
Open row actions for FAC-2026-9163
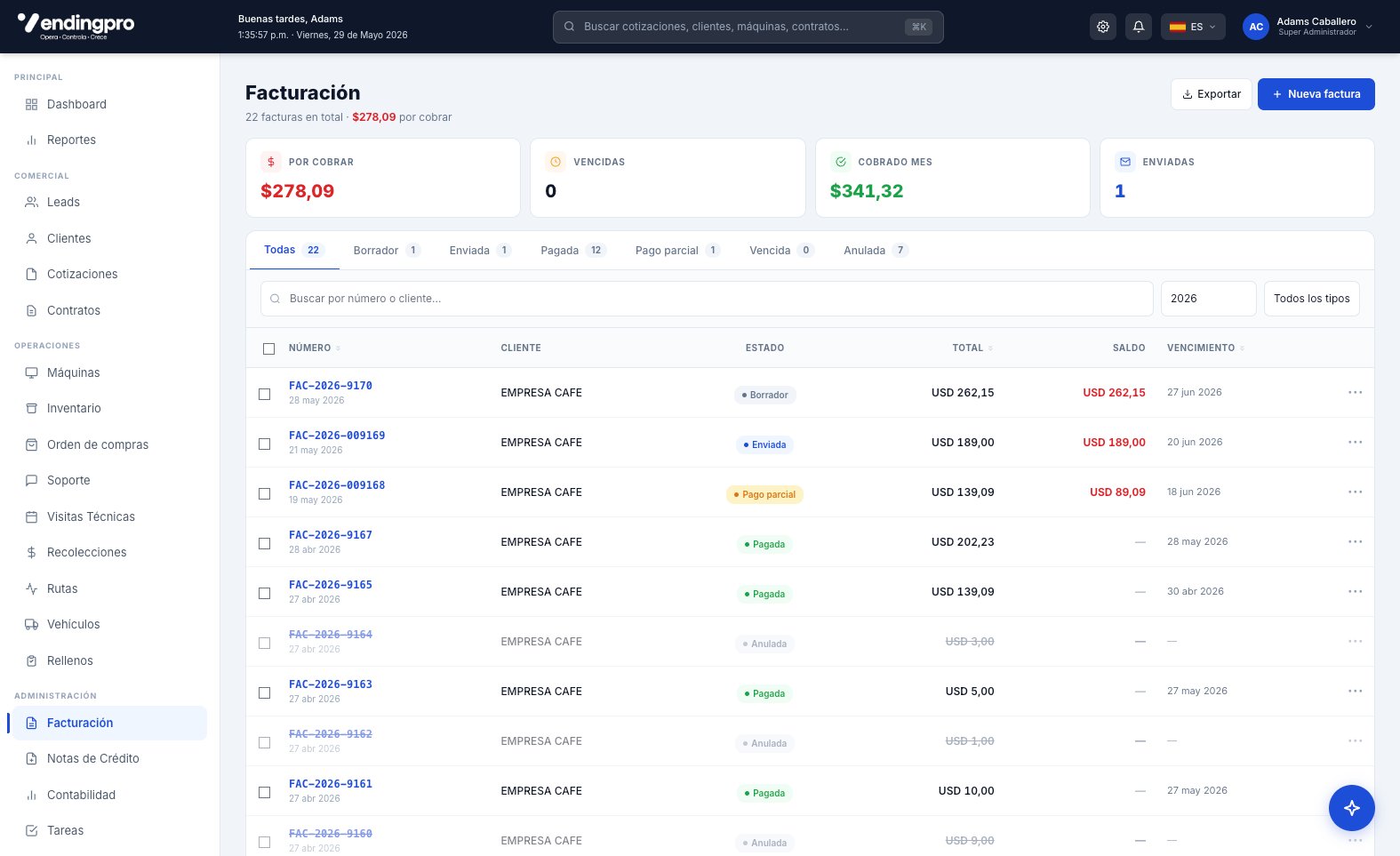point(1355,691)
